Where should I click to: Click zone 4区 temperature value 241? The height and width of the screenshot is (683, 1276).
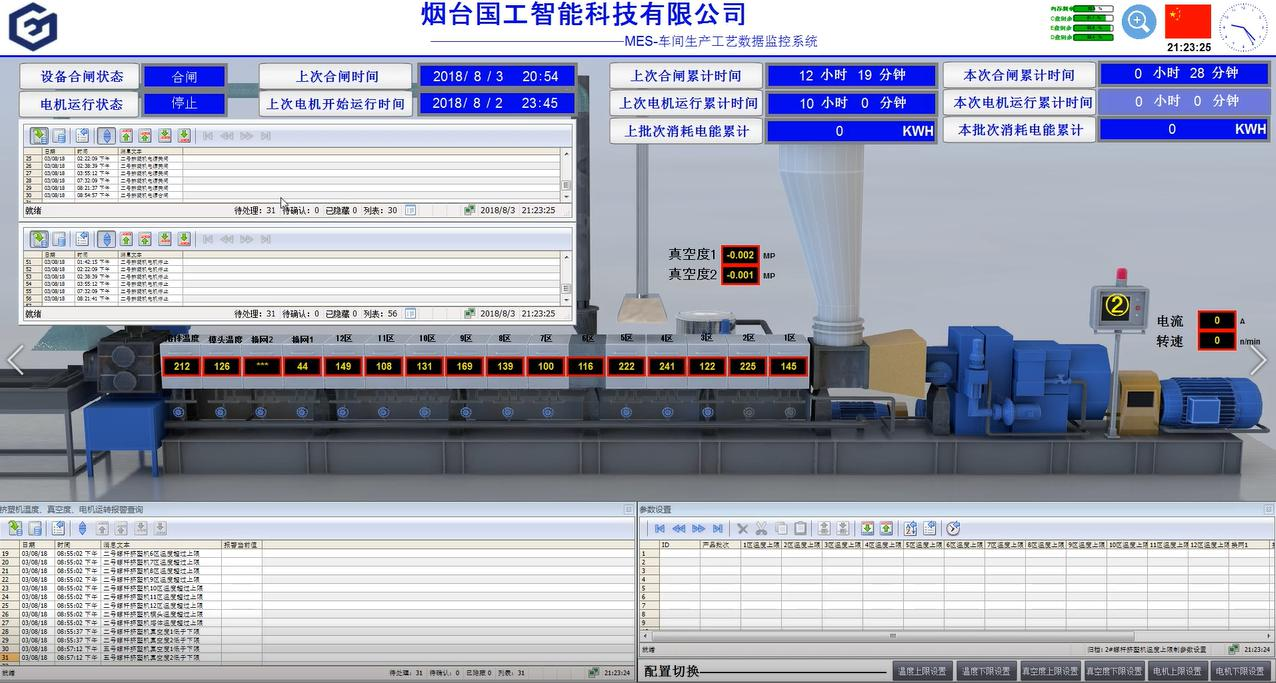[x=666, y=366]
